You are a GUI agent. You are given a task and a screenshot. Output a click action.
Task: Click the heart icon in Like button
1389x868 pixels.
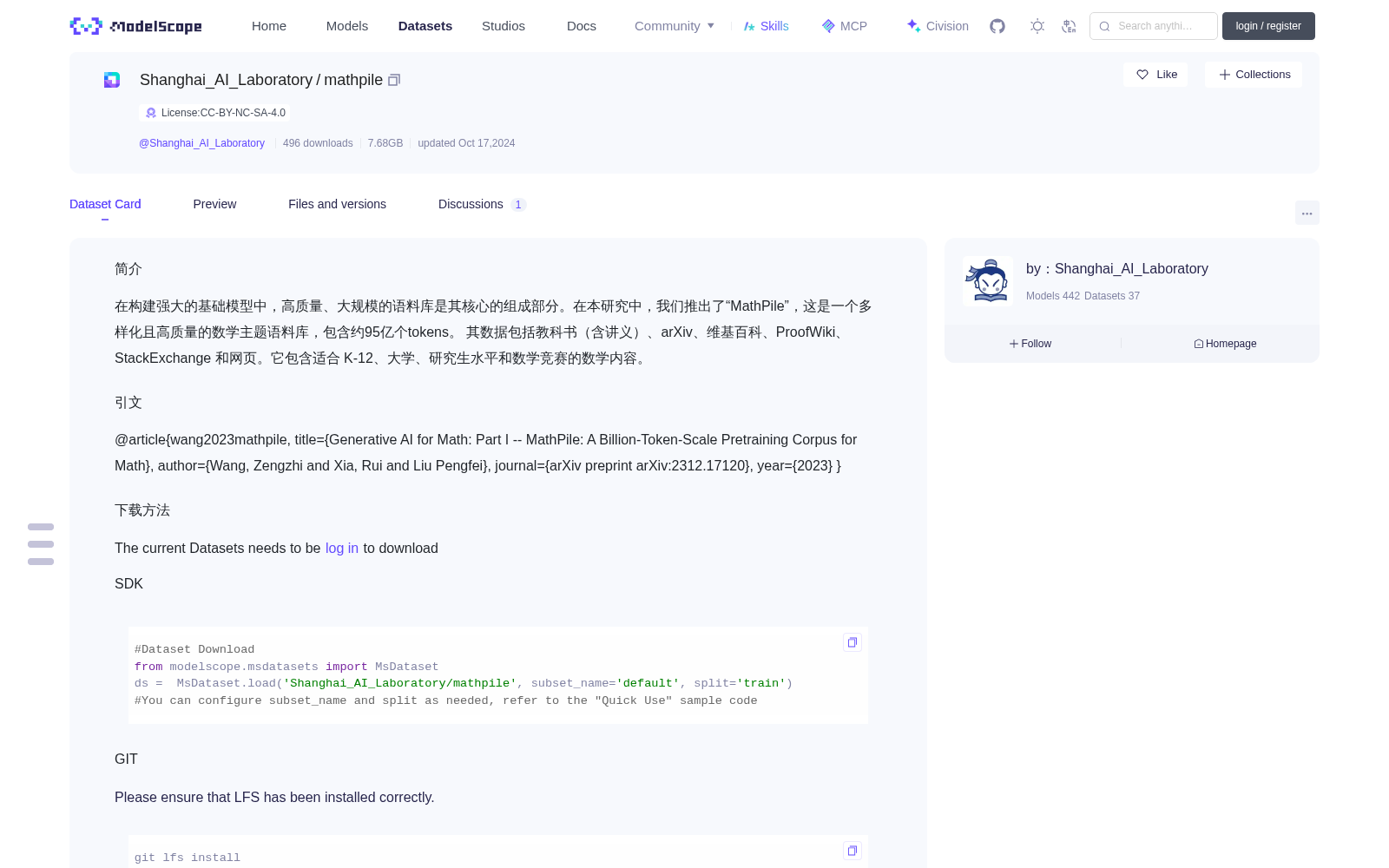coord(1142,75)
